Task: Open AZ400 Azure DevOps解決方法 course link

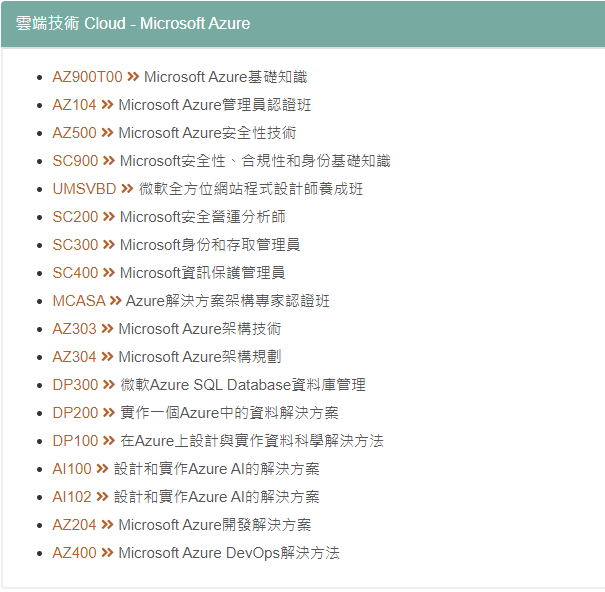Action: 196,553
